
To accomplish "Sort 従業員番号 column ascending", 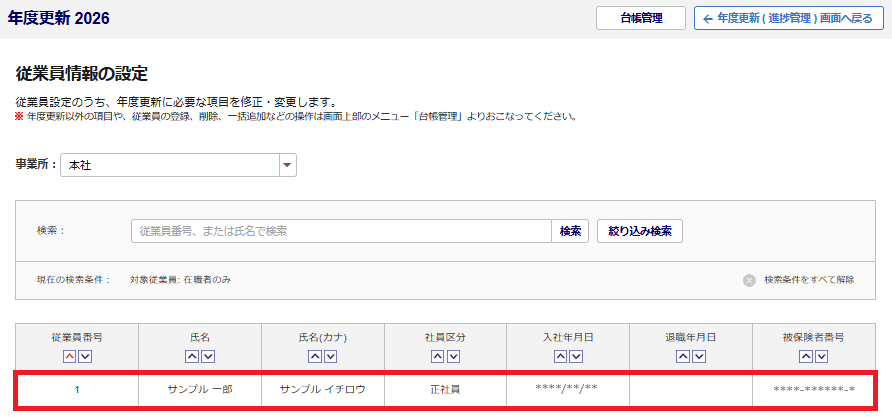I will tap(69, 356).
